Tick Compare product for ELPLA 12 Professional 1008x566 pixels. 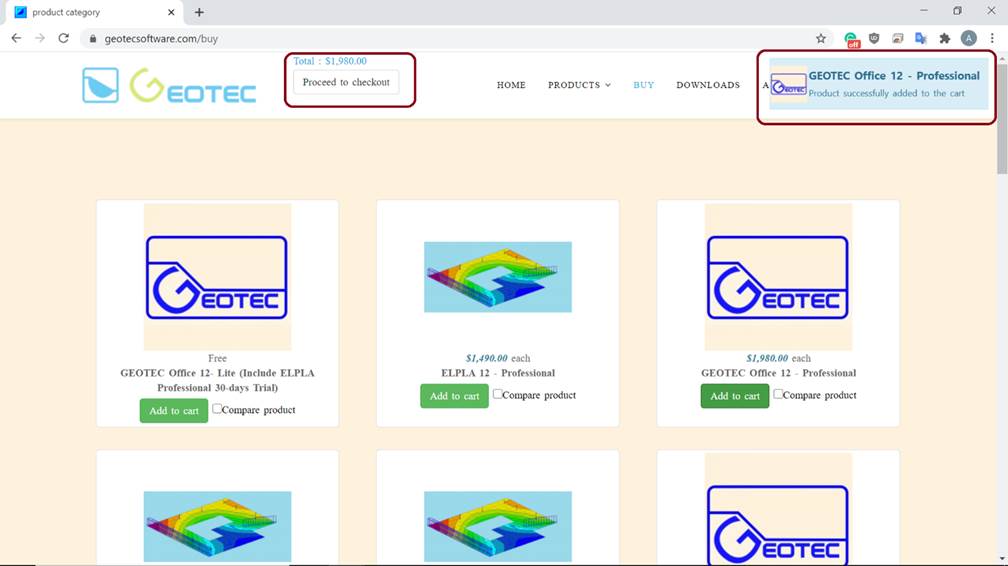point(498,394)
